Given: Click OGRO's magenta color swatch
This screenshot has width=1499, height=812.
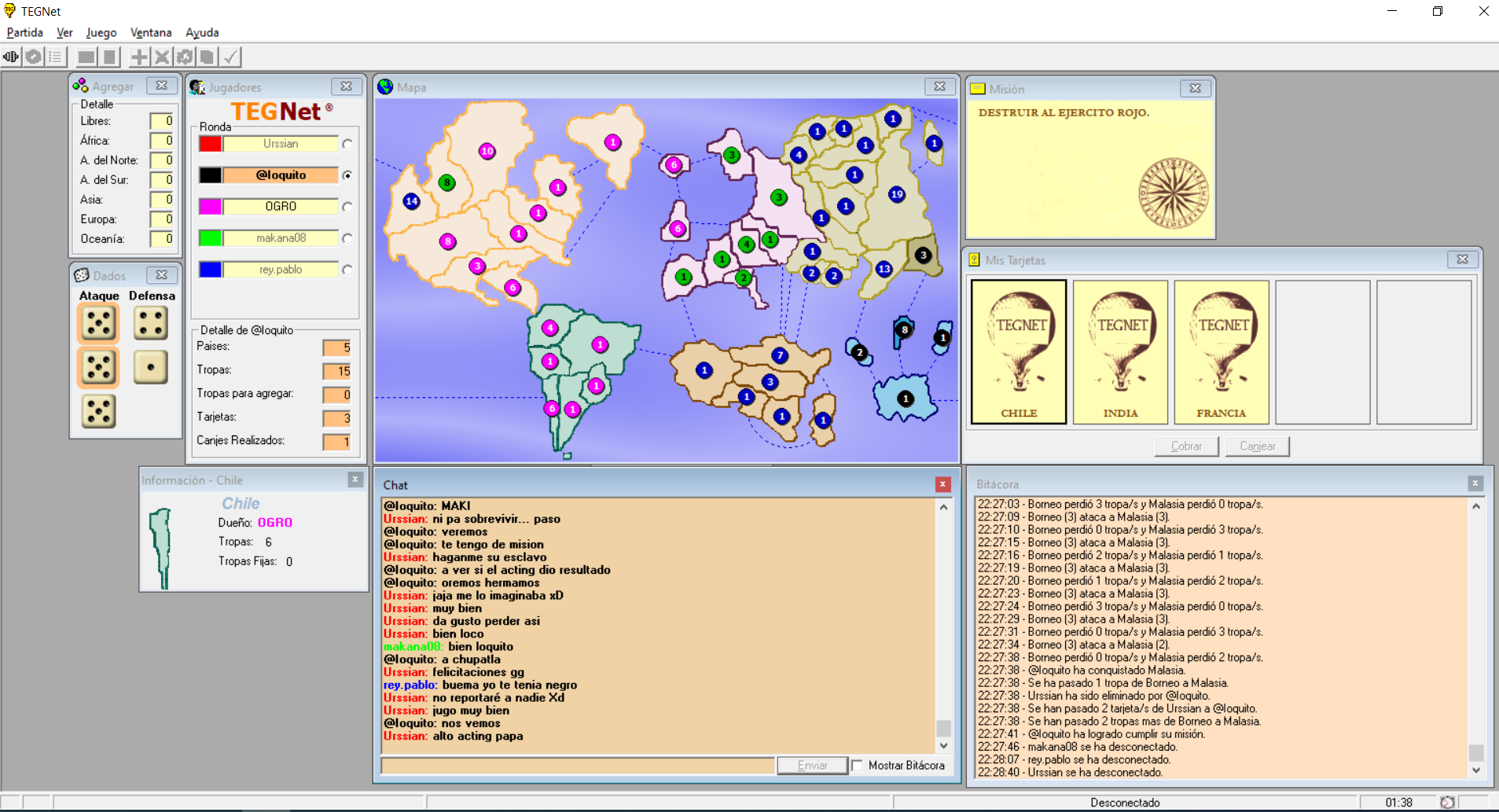Looking at the screenshot, I should pyautogui.click(x=210, y=207).
